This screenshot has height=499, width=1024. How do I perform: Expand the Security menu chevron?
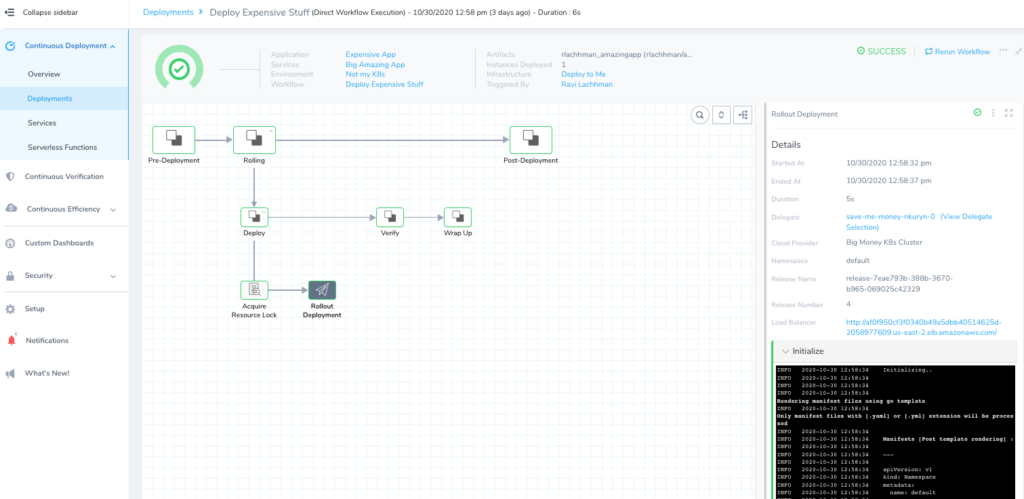113,276
